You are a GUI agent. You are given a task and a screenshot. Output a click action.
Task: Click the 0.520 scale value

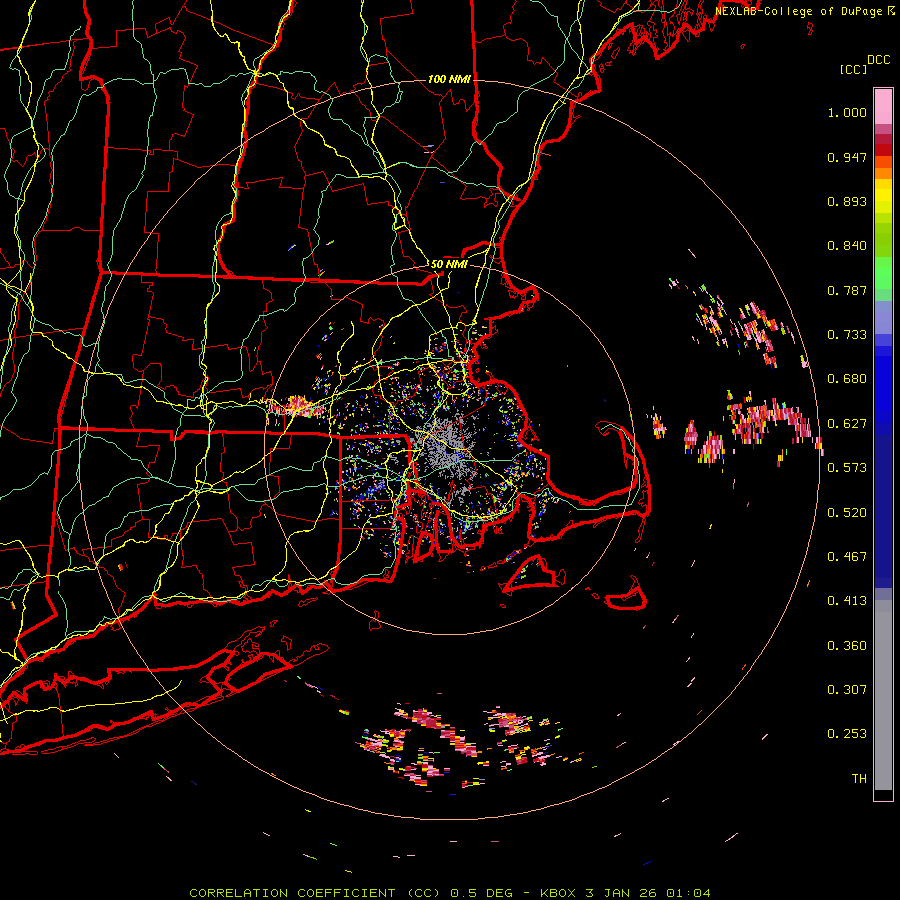(x=847, y=513)
